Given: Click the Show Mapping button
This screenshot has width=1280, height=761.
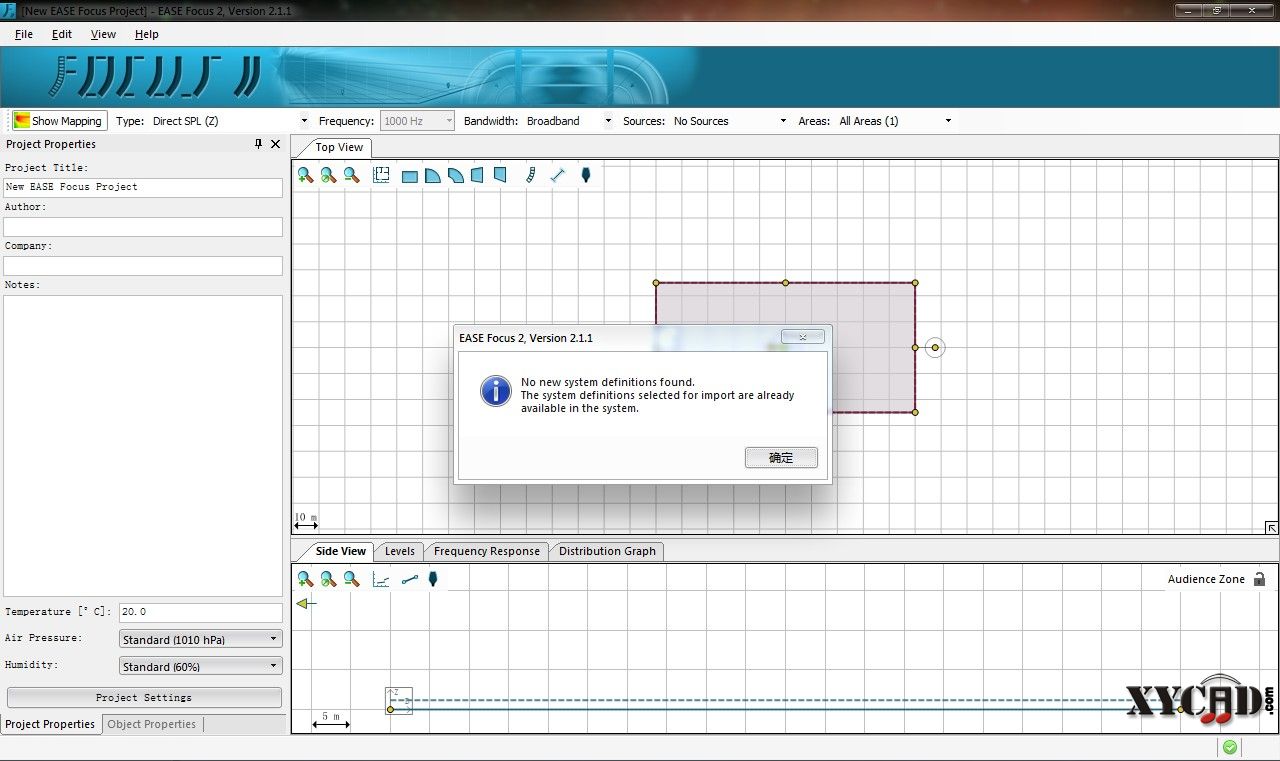Looking at the screenshot, I should (59, 121).
